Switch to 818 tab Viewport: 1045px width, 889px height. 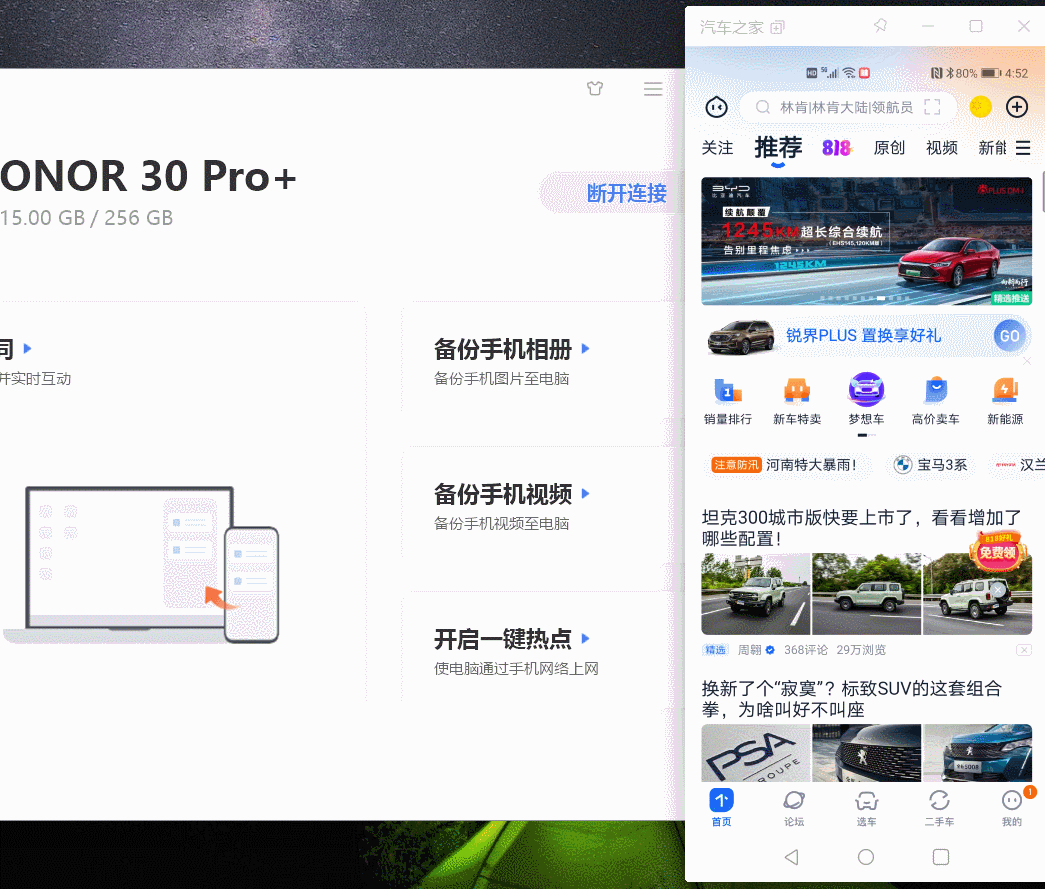836,148
